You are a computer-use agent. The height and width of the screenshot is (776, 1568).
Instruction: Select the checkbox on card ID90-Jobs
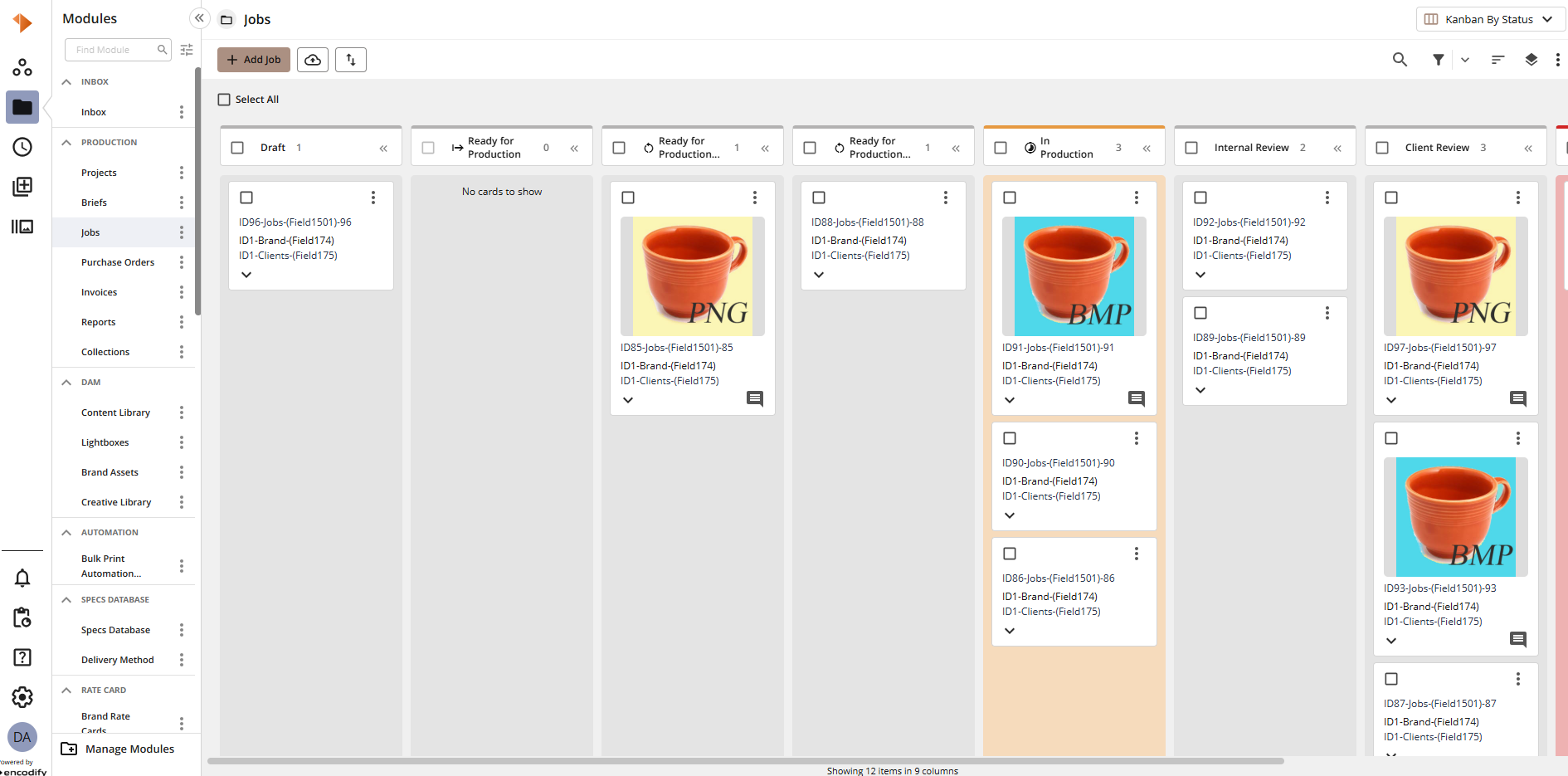[x=1010, y=438]
